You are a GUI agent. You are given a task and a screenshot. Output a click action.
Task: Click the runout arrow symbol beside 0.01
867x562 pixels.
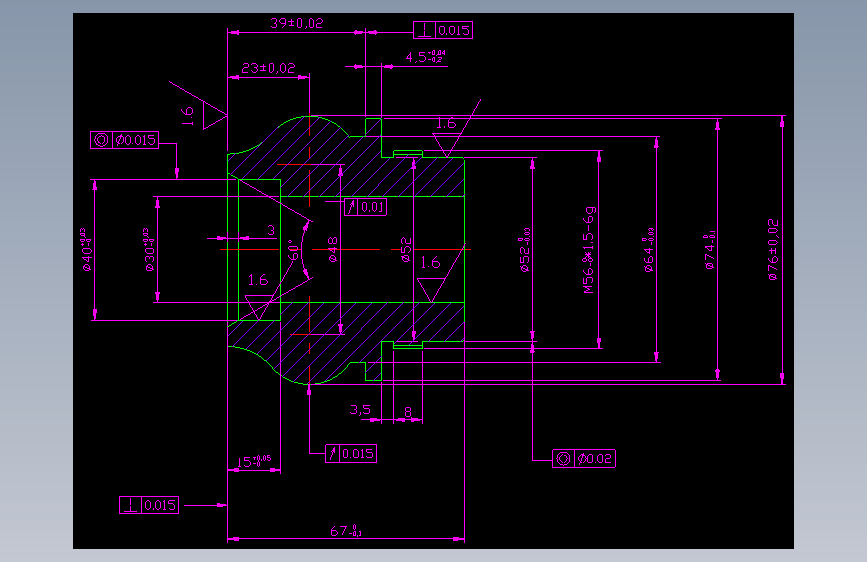351,207
